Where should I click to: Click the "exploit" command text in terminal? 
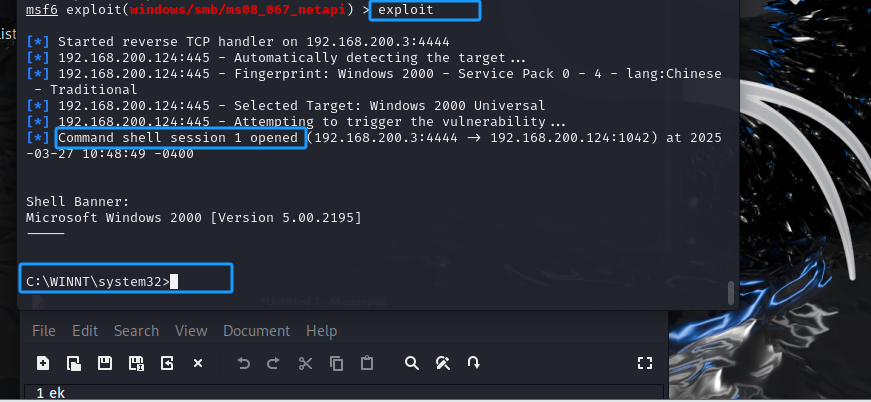coord(406,10)
